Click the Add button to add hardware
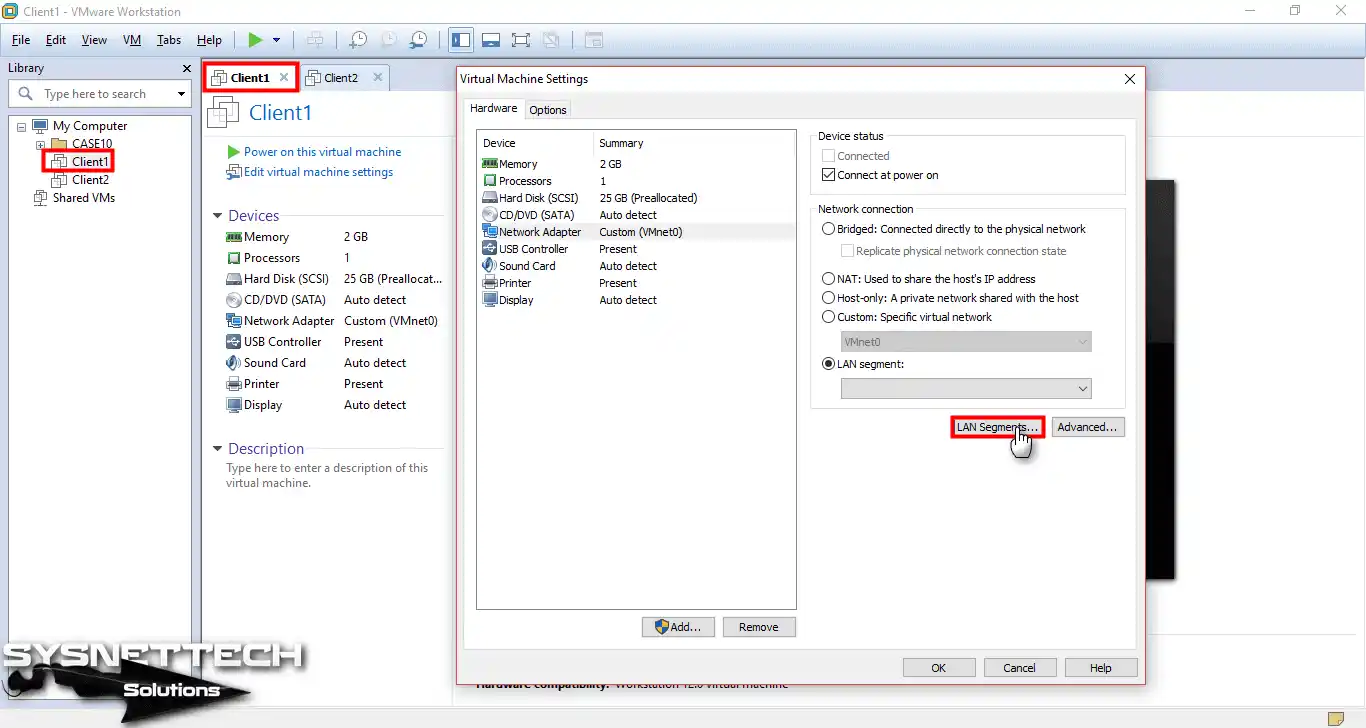1366x728 pixels. tap(678, 626)
